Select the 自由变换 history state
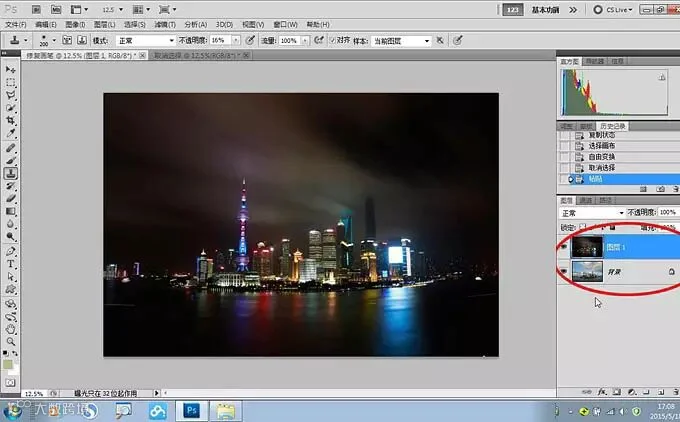The width and height of the screenshot is (680, 422). click(x=602, y=157)
